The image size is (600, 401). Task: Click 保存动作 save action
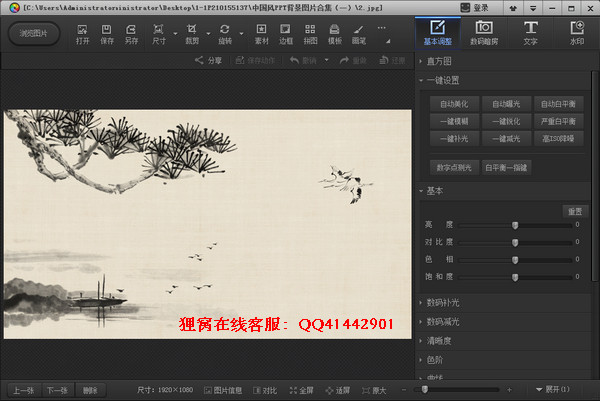pos(255,60)
